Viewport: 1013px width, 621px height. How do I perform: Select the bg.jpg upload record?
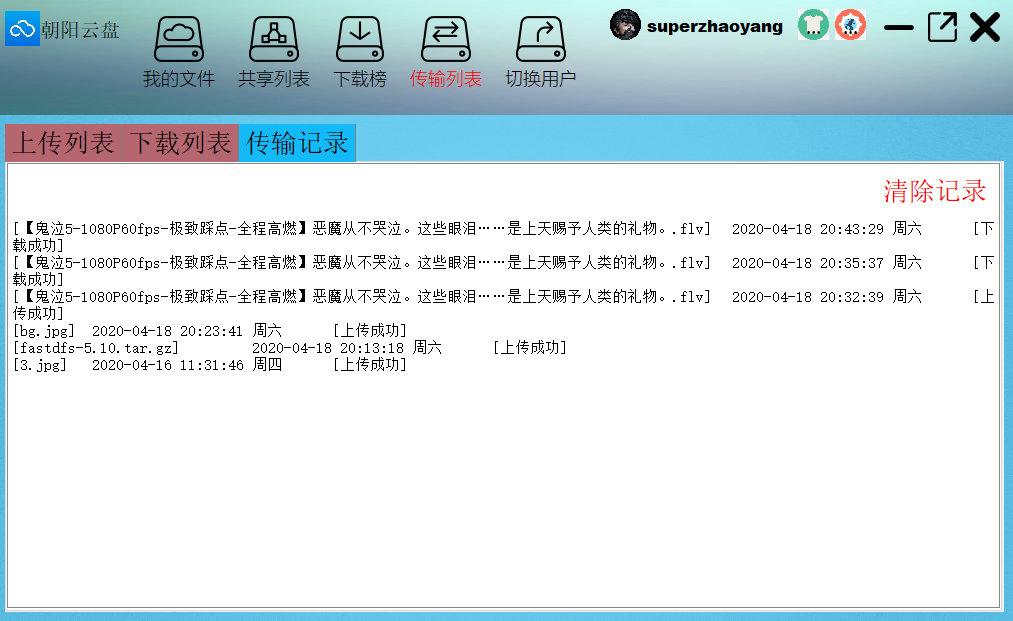(209, 331)
